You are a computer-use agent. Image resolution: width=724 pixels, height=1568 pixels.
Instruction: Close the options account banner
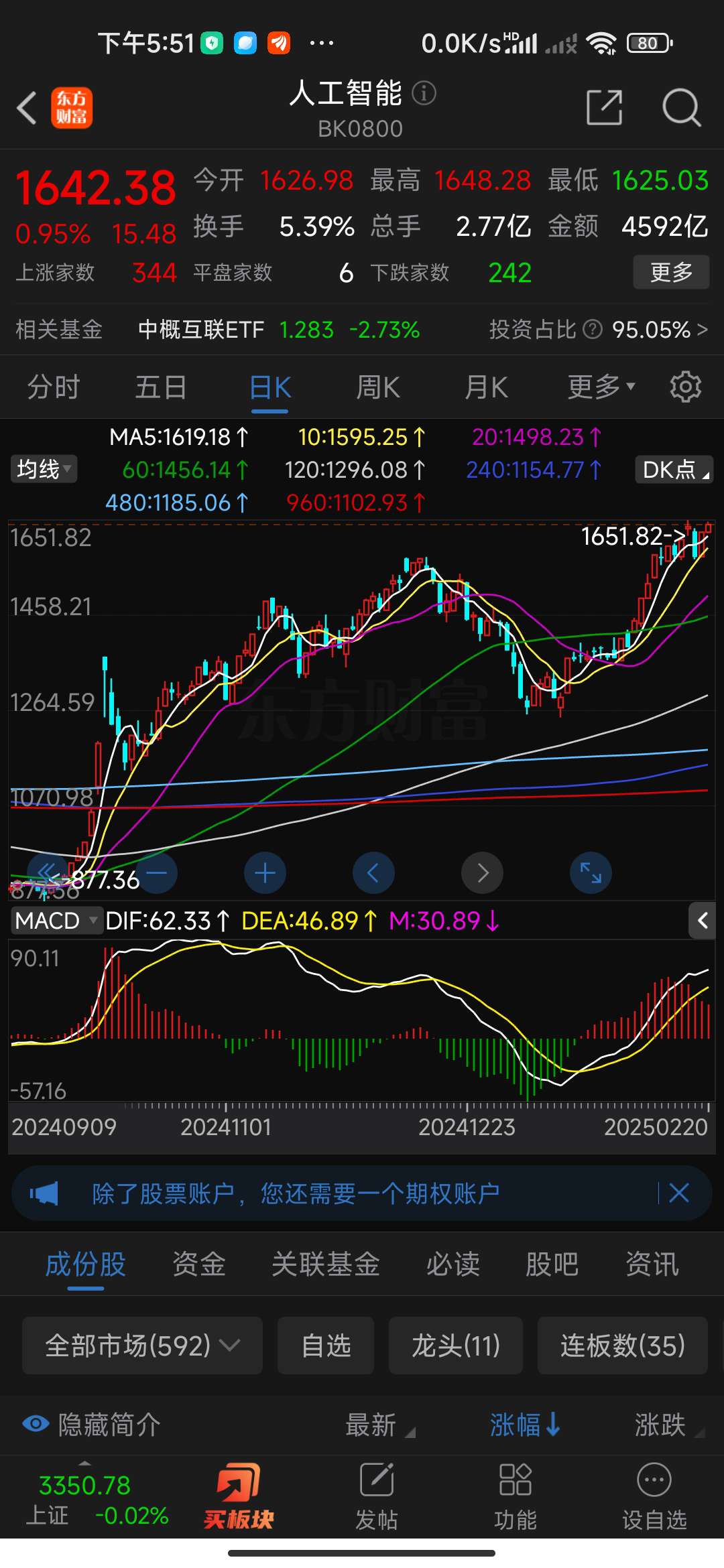679,1193
